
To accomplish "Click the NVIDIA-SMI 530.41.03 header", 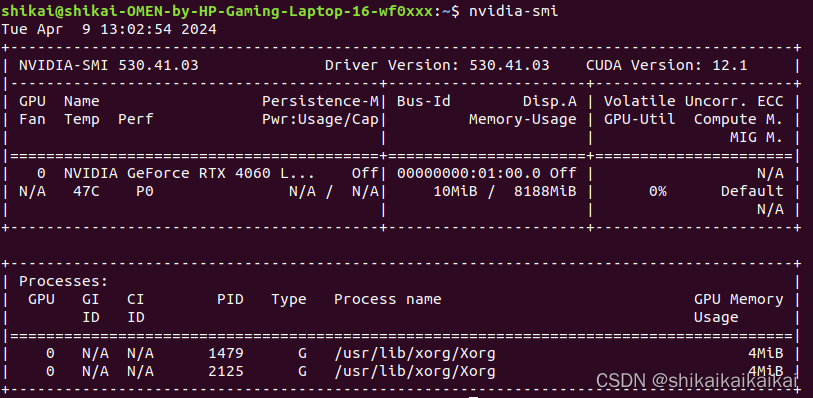I will pos(108,65).
